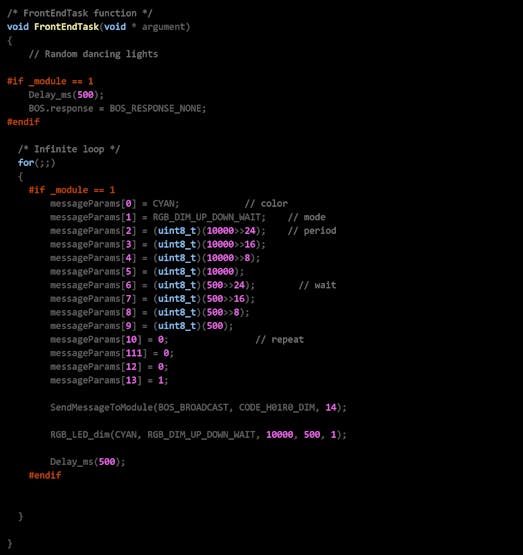Click the RGB_LED_dim function call
The height and width of the screenshot is (555, 523).
[x=198, y=435]
